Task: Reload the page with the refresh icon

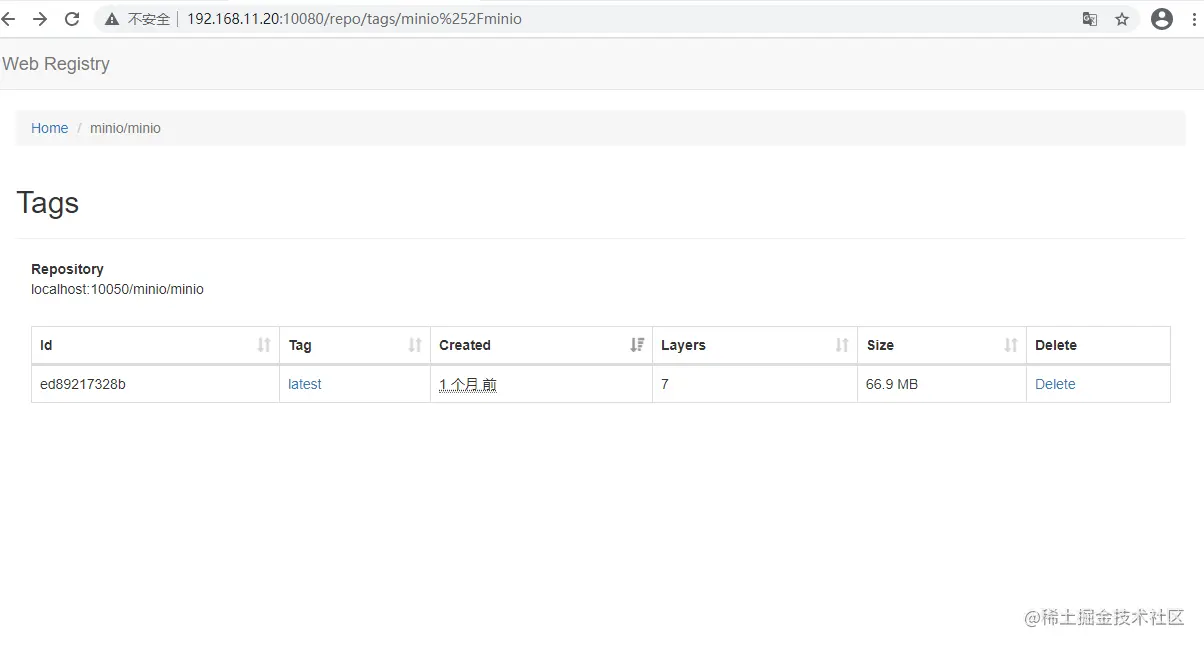Action: tap(72, 19)
